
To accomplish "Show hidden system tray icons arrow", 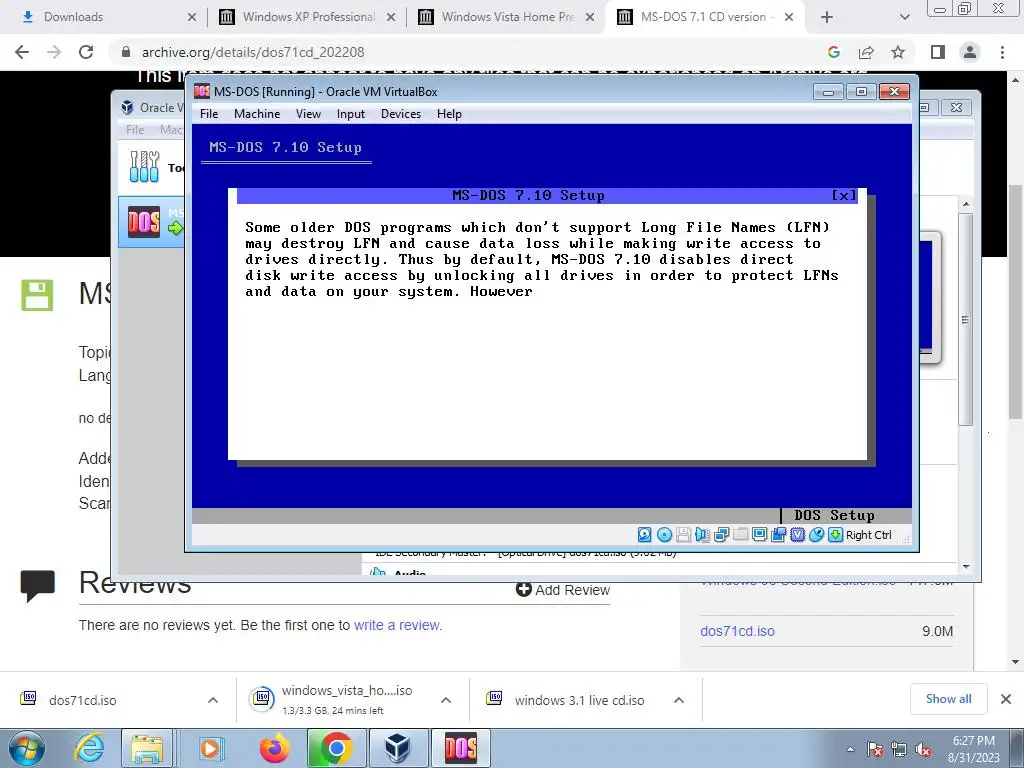I will [850, 749].
